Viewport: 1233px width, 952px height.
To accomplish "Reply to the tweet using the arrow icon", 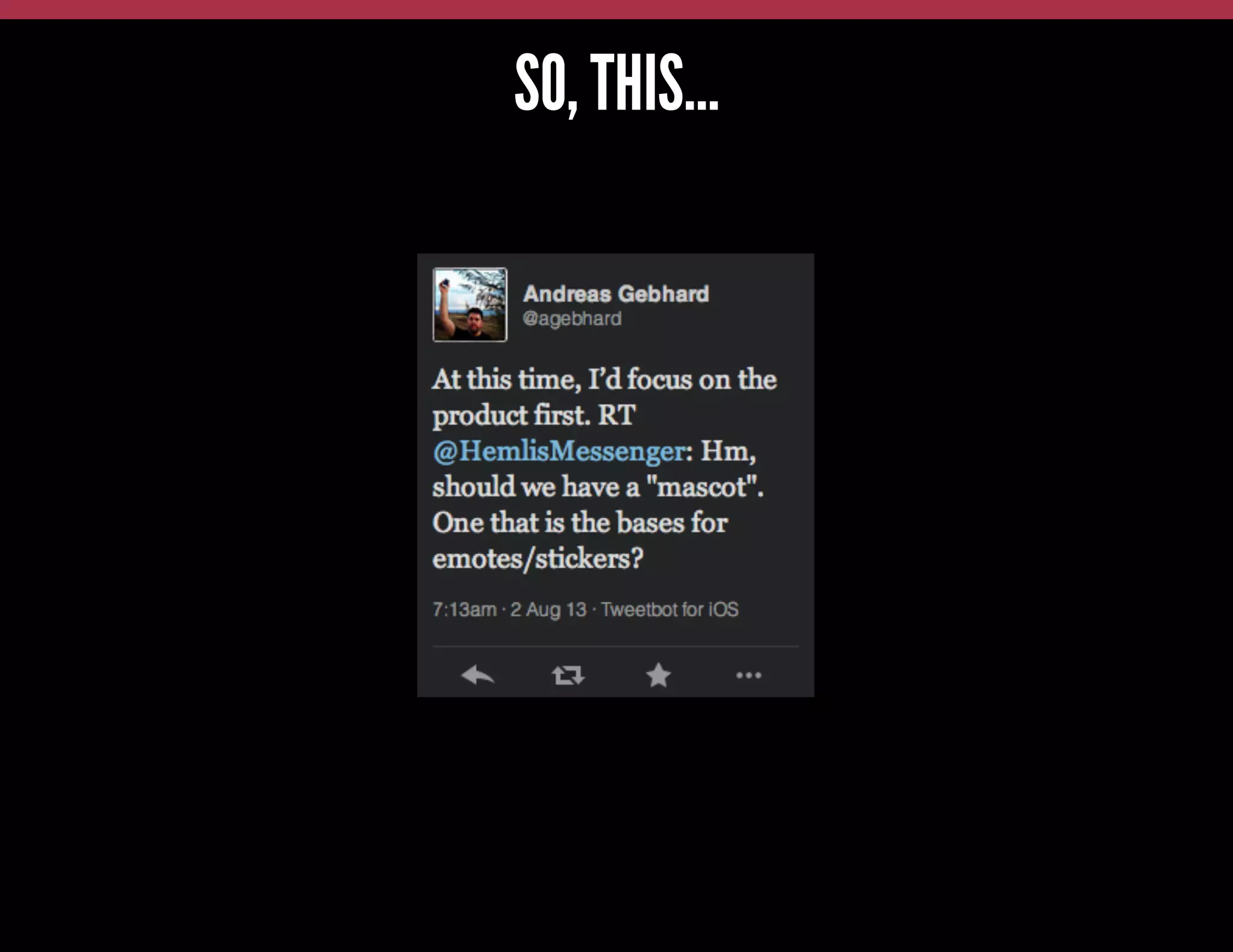I will [478, 675].
